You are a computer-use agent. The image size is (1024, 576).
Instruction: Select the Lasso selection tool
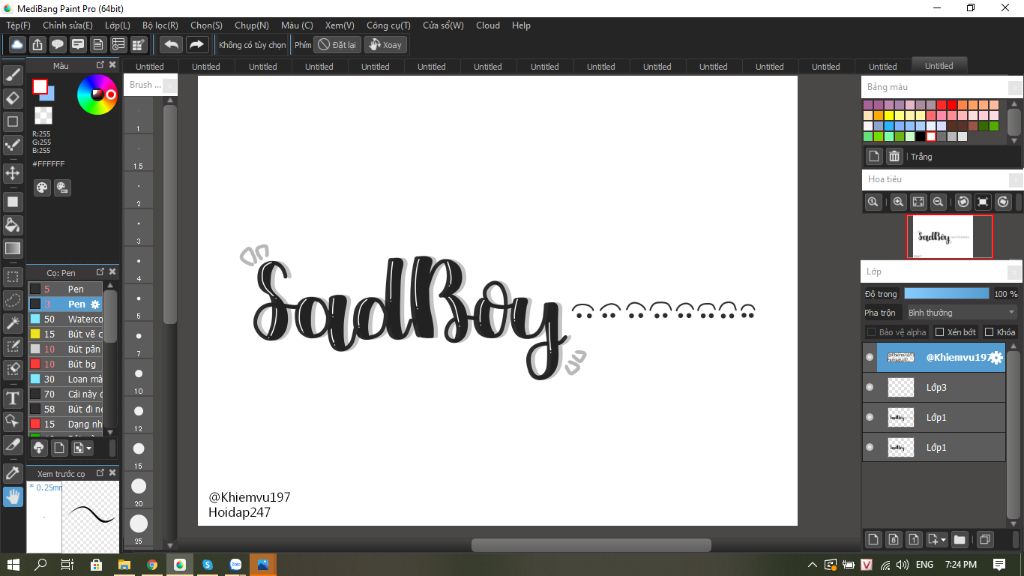[12, 300]
